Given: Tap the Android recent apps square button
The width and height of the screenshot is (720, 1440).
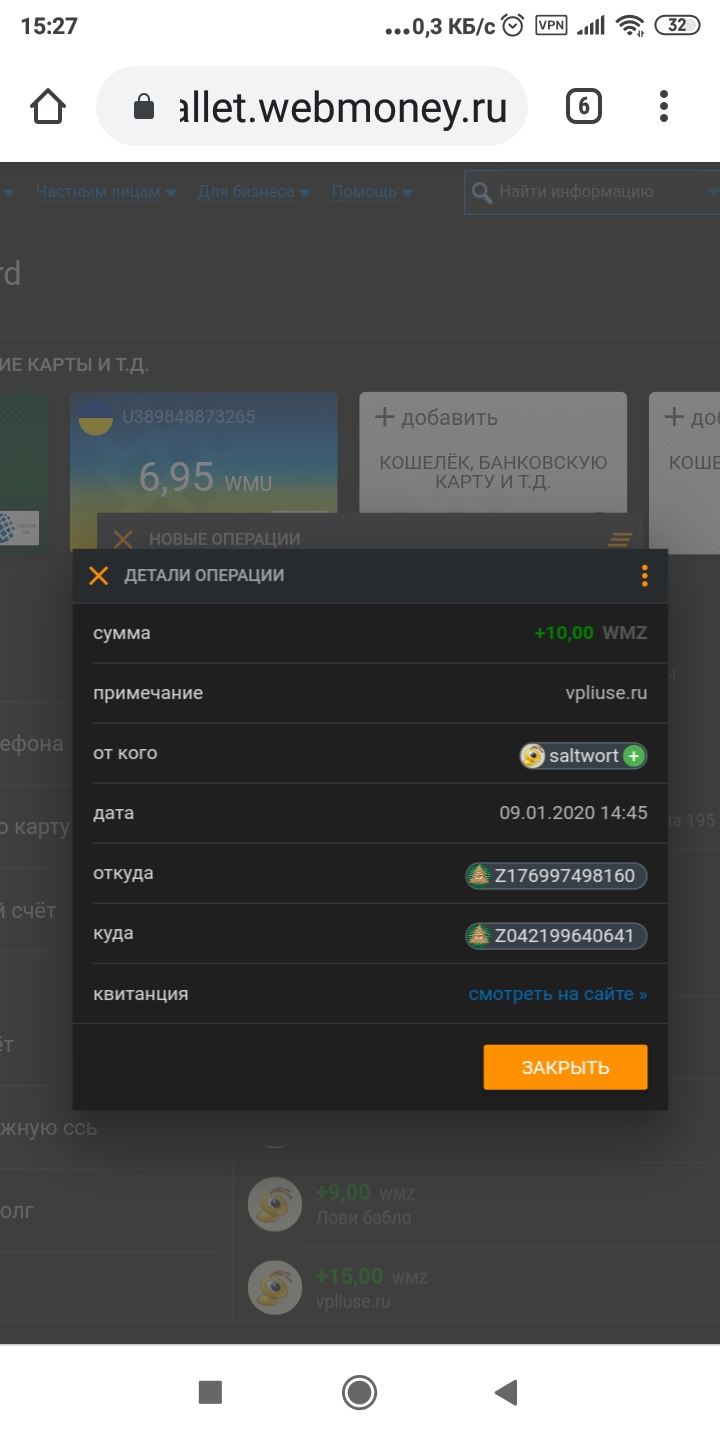Looking at the screenshot, I should [210, 1392].
